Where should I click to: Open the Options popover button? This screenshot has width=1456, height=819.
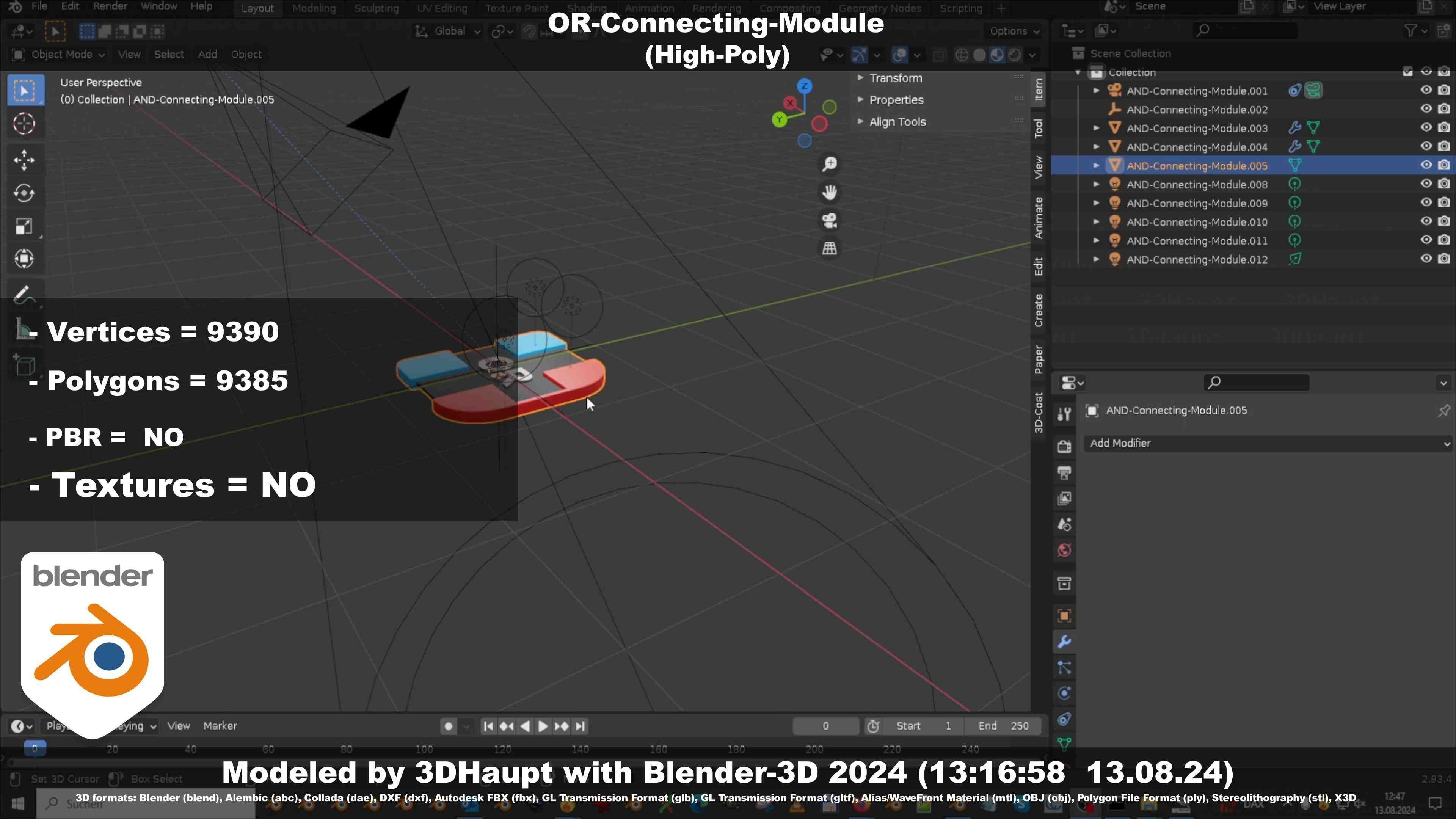click(x=1015, y=31)
